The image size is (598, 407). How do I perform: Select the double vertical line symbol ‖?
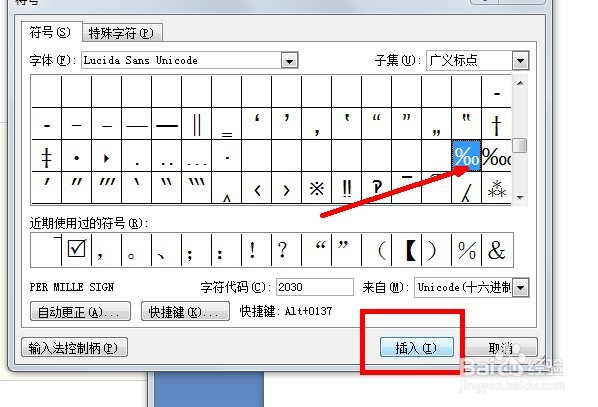coord(197,124)
